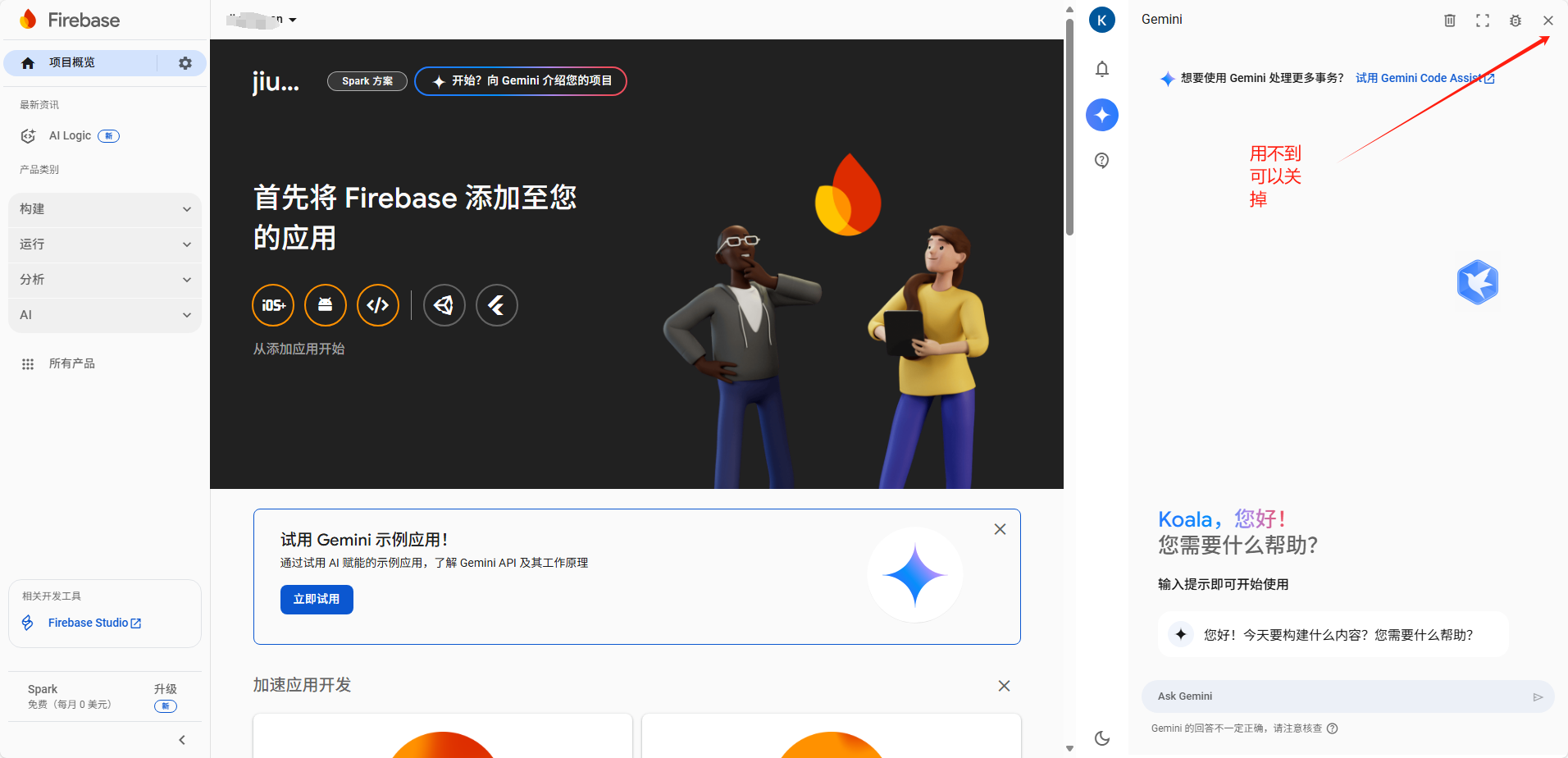Add an Android app via robot icon

pos(326,305)
